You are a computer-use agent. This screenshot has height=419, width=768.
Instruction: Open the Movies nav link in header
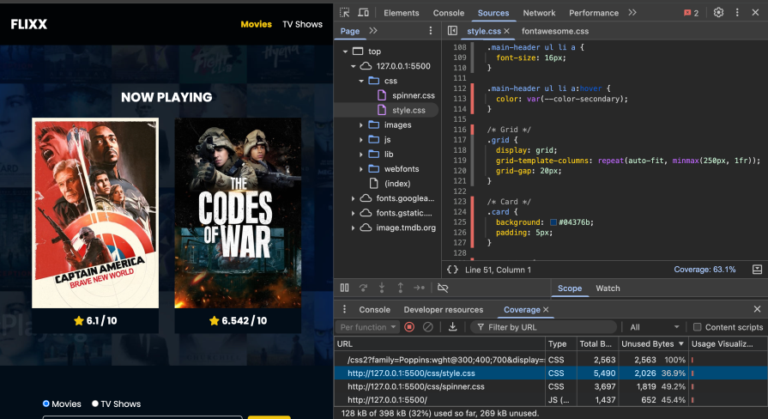click(256, 24)
